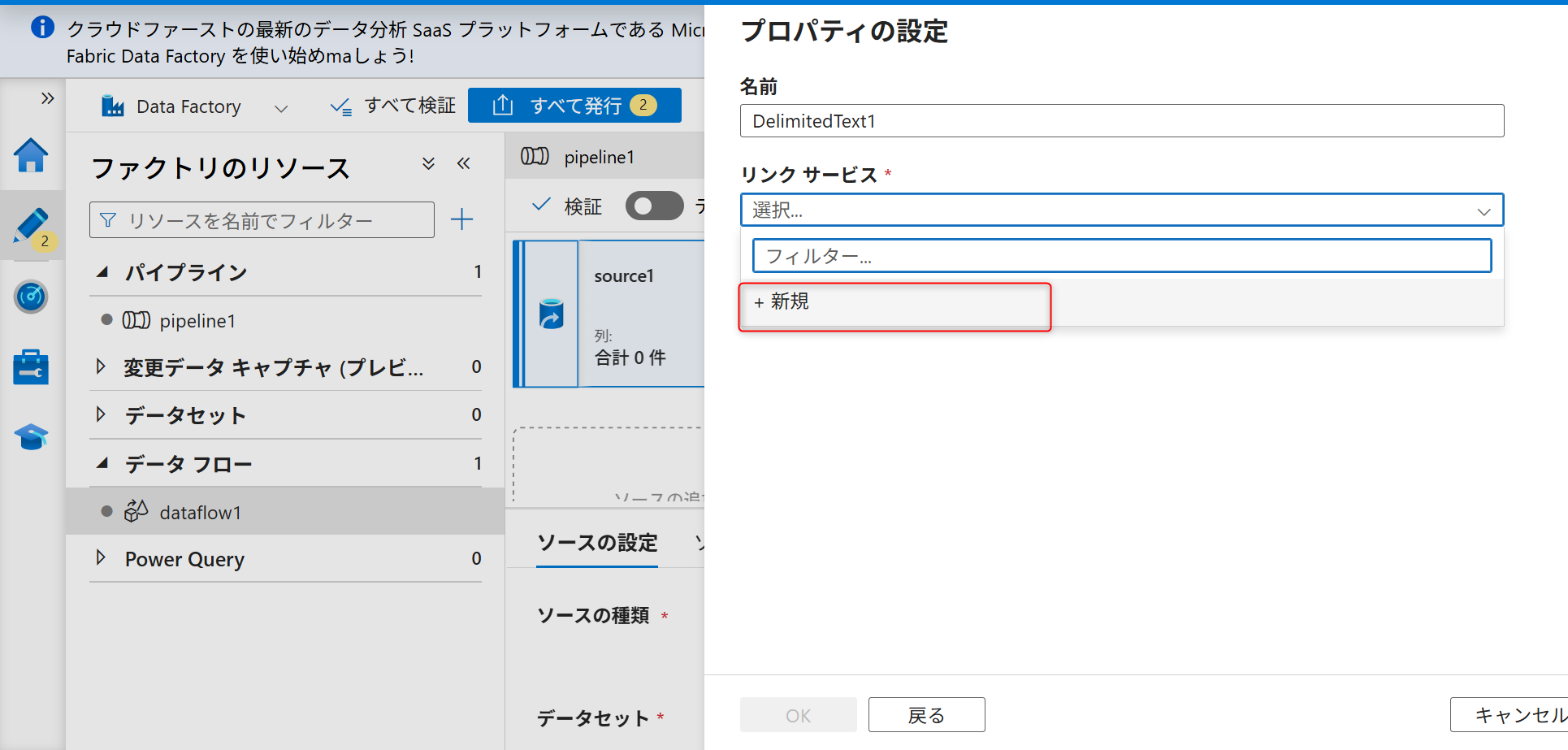Image resolution: width=1568 pixels, height=750 pixels.
Task: Click the すべて発行 publish button
Action: 574,106
